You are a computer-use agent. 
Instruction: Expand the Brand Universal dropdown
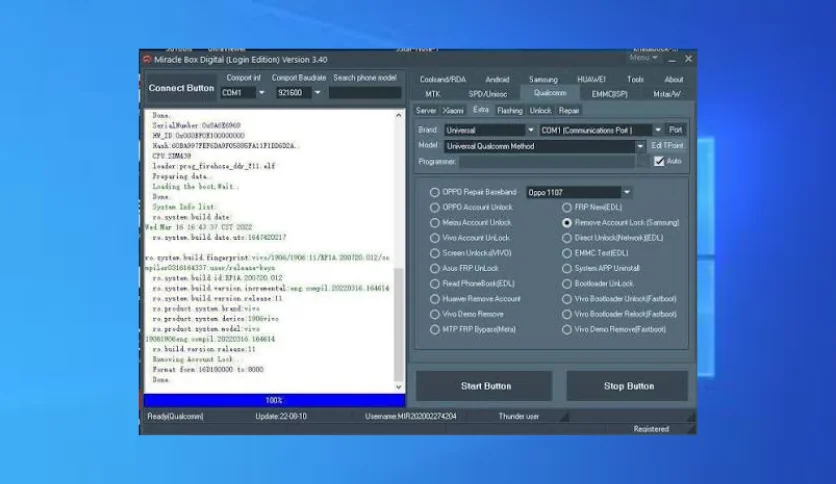point(530,130)
